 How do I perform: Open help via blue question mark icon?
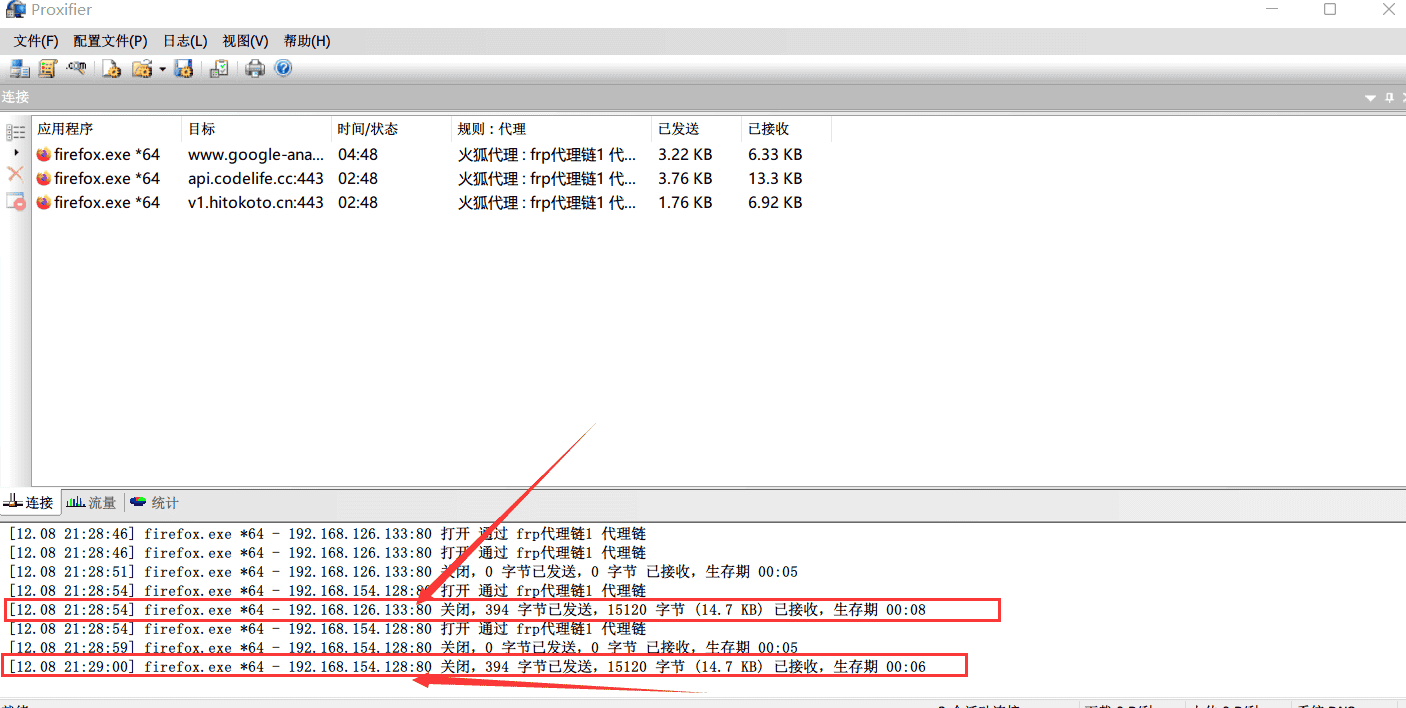pos(283,69)
